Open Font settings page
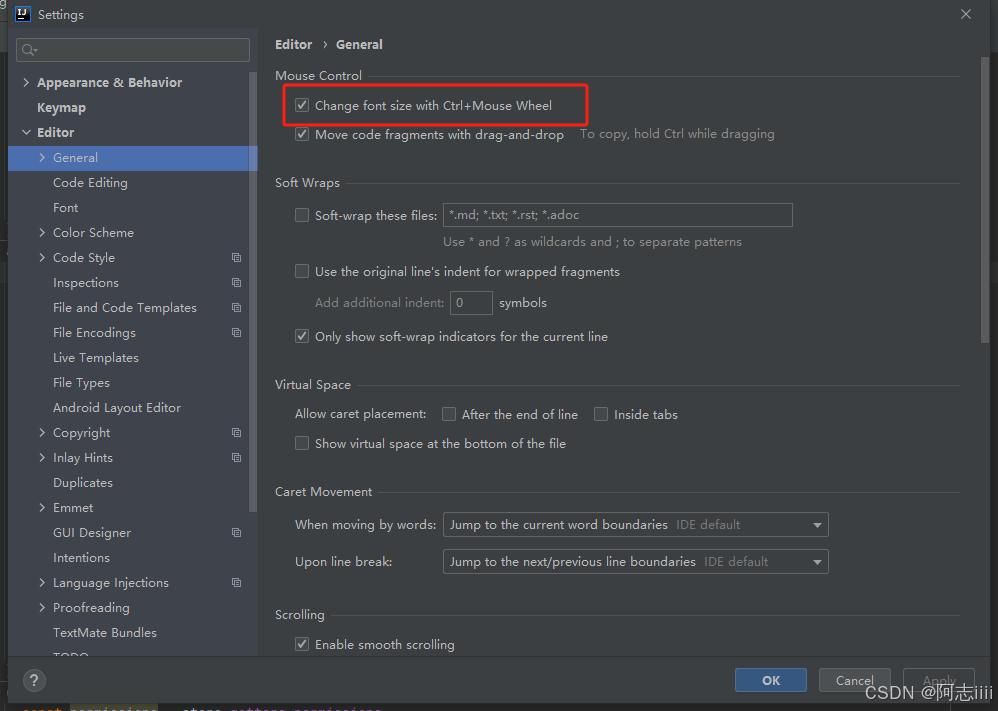Viewport: 998px width, 711px height. [x=66, y=208]
